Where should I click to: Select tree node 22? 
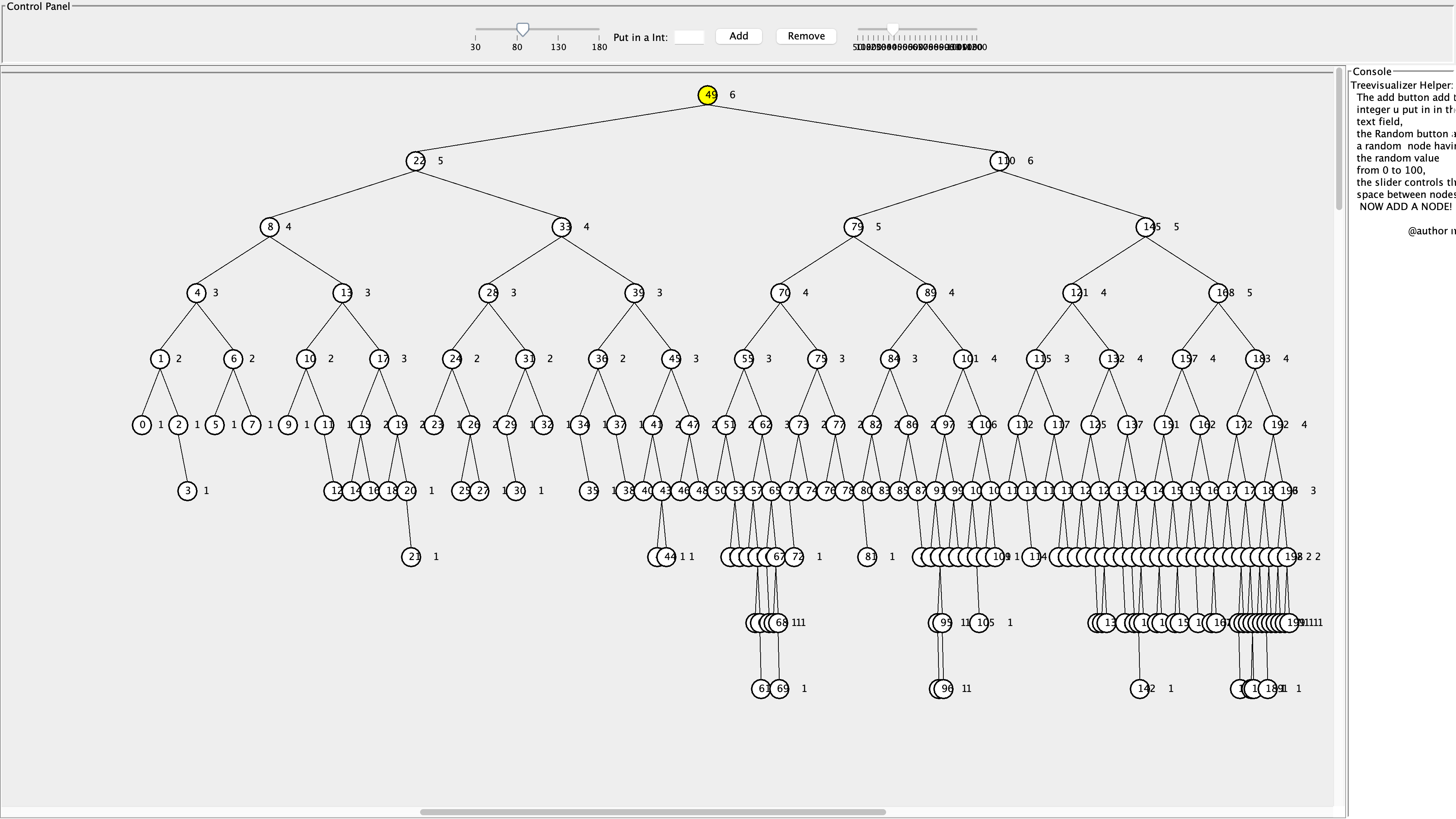(x=416, y=161)
